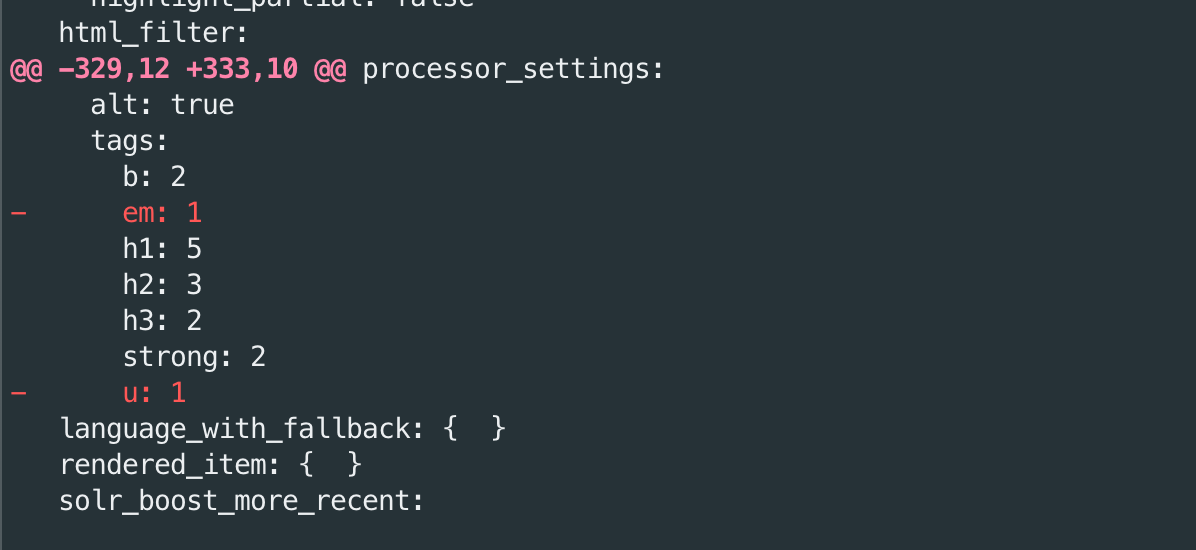1196x550 pixels.
Task: Select the 'alt: true' line
Action: 162,105
